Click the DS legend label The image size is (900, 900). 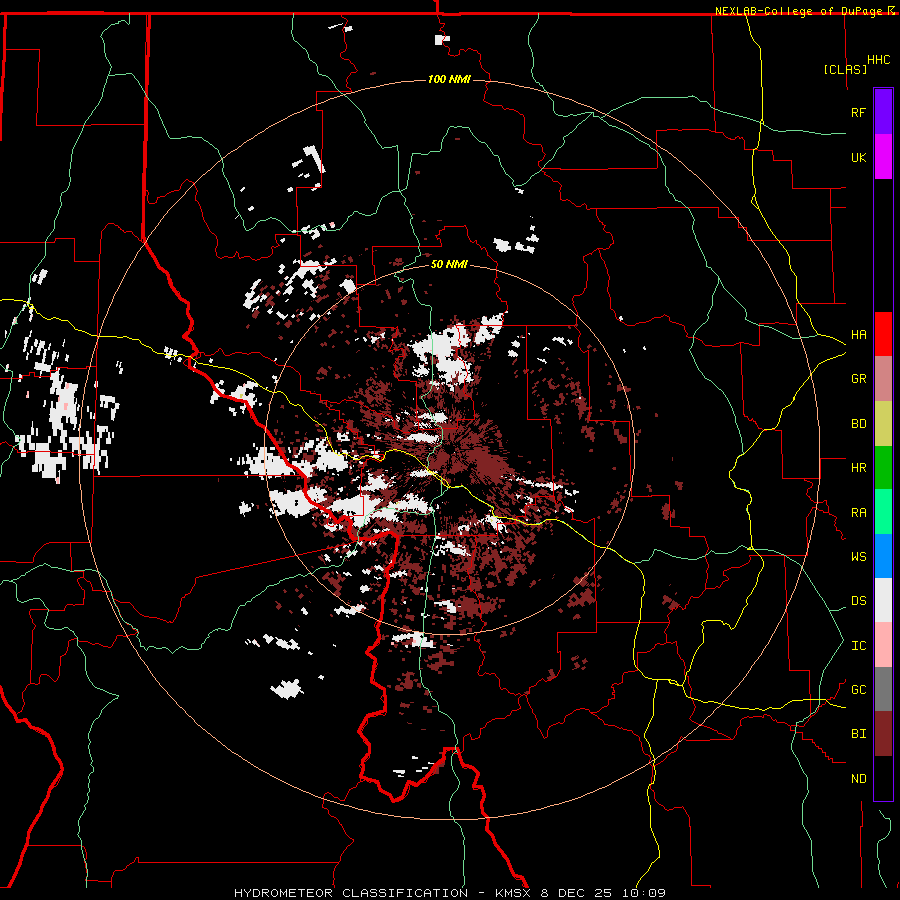858,600
